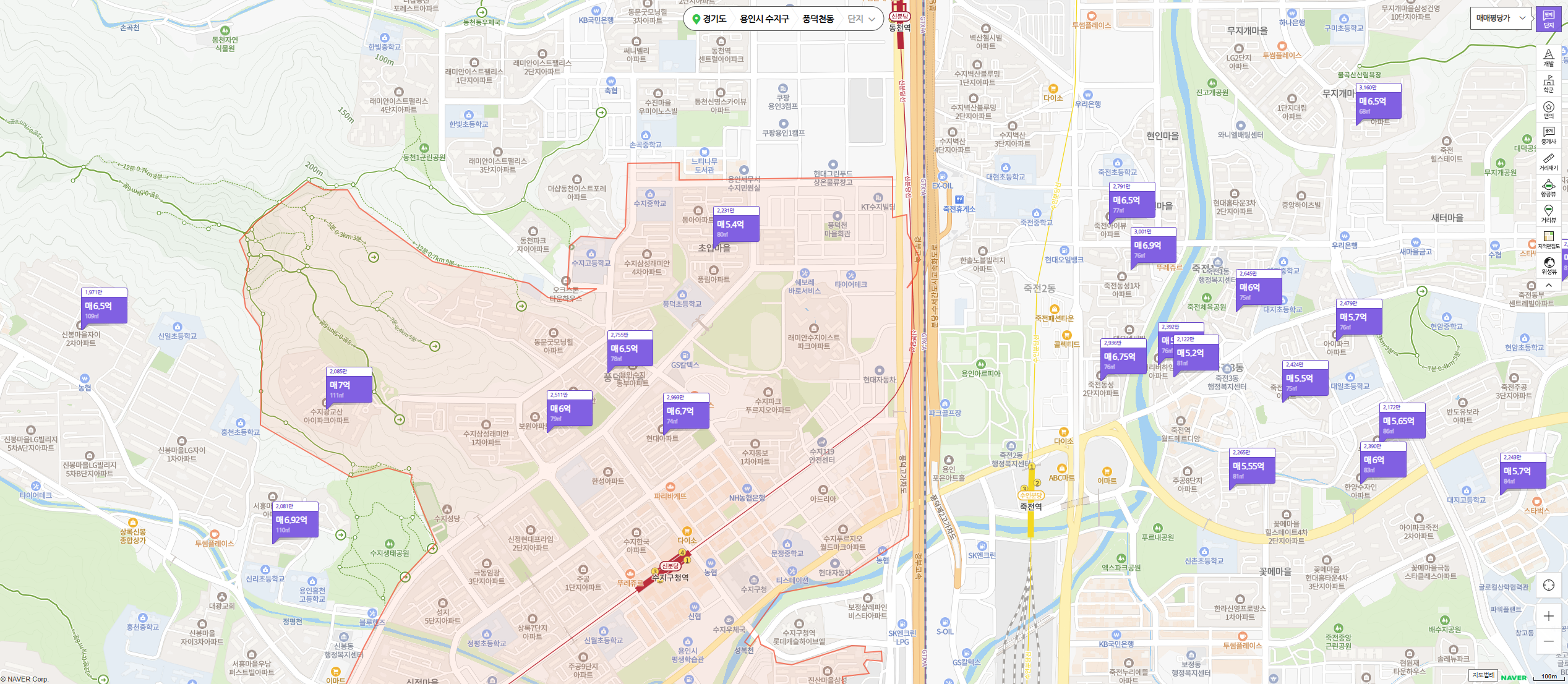Zoom in with the plus button
The image size is (1568, 684).
point(1548,616)
